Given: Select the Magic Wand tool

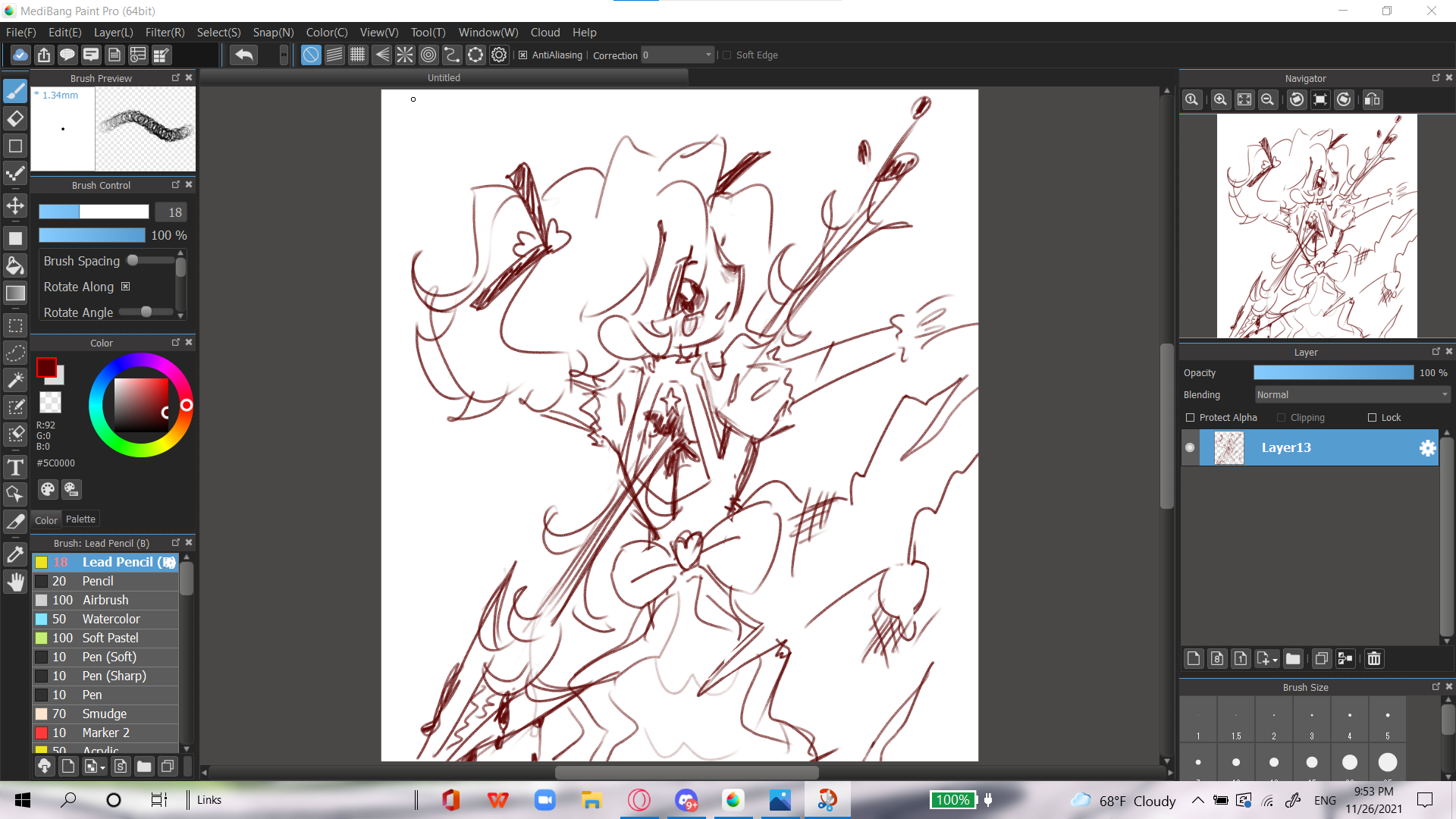Looking at the screenshot, I should (15, 380).
